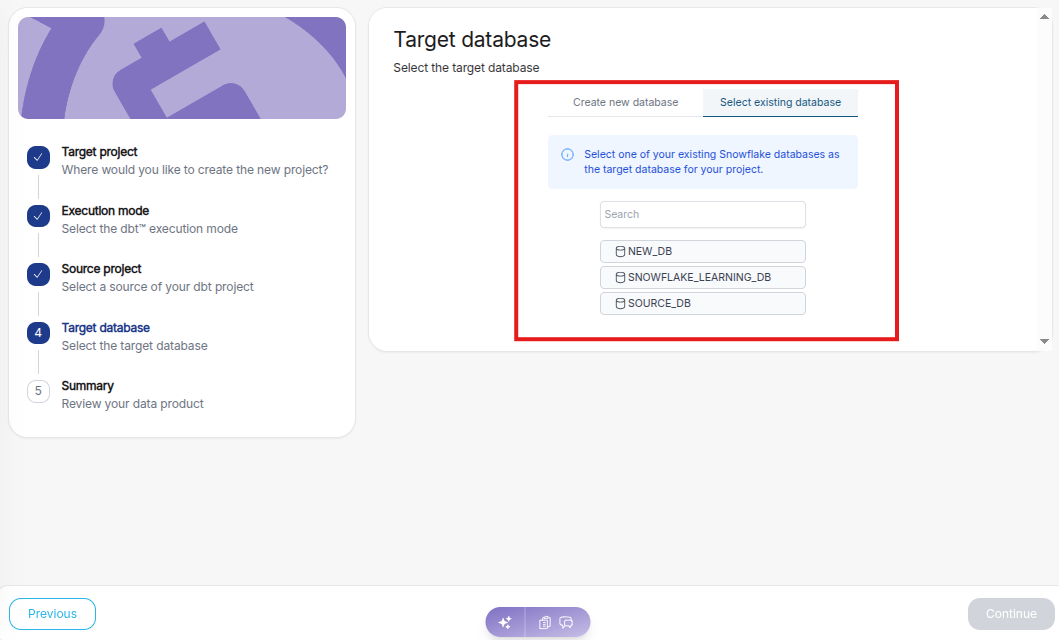Image resolution: width=1059 pixels, height=640 pixels.
Task: Click the SOURCE_DB database icon
Action: click(620, 303)
